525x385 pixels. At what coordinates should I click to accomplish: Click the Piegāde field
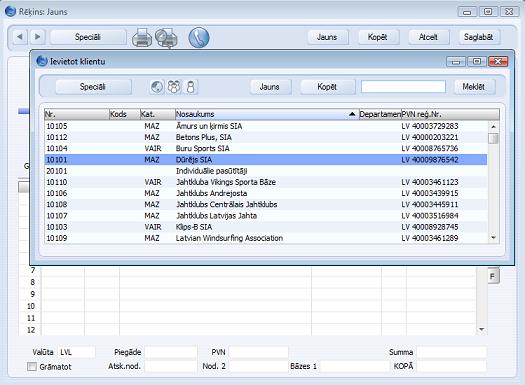pos(171,352)
